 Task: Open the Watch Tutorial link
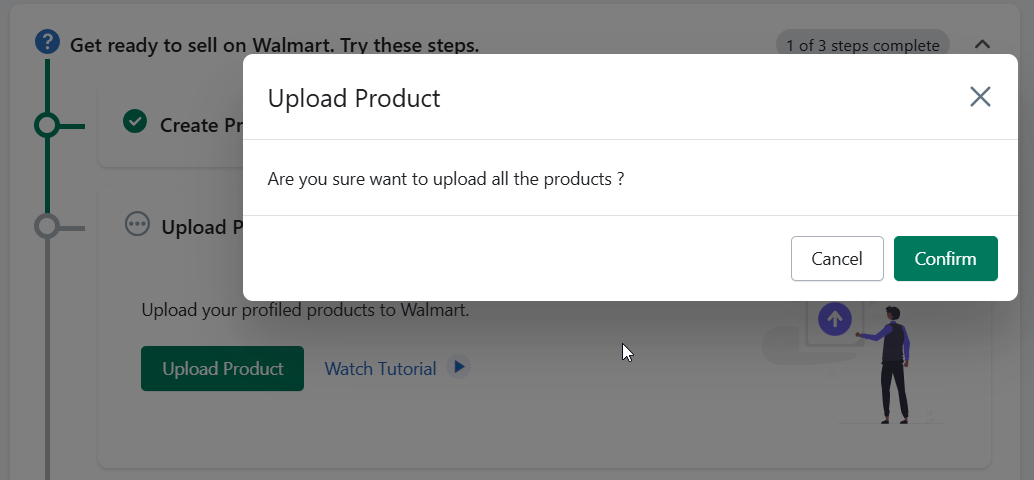click(x=380, y=369)
